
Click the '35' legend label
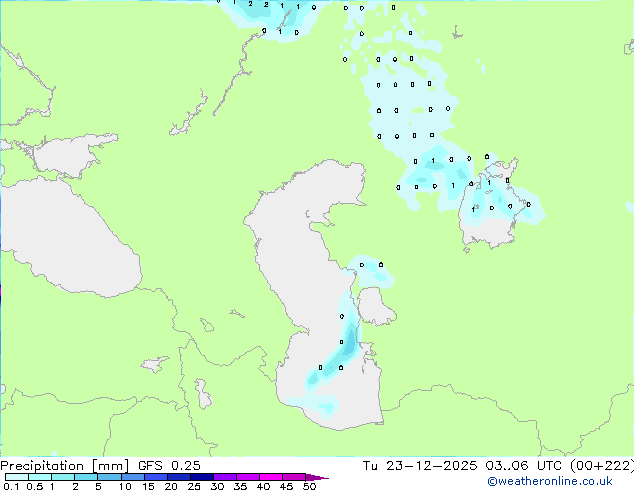point(240,486)
